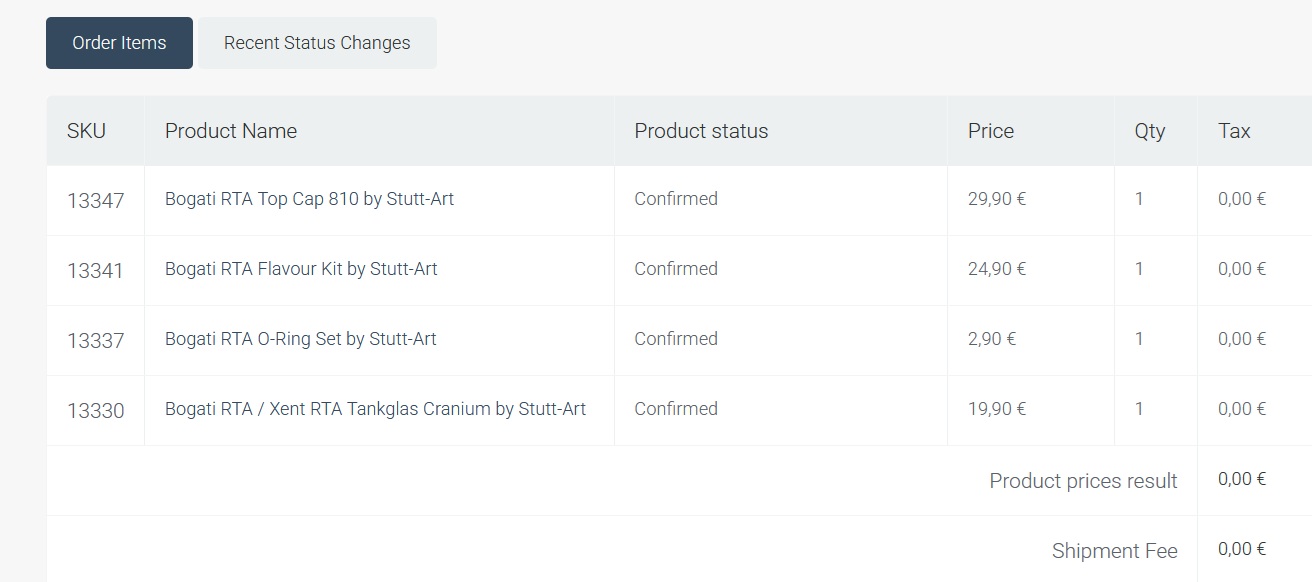Image resolution: width=1312 pixels, height=582 pixels.
Task: Click SKU number 13330
Action: [96, 411]
